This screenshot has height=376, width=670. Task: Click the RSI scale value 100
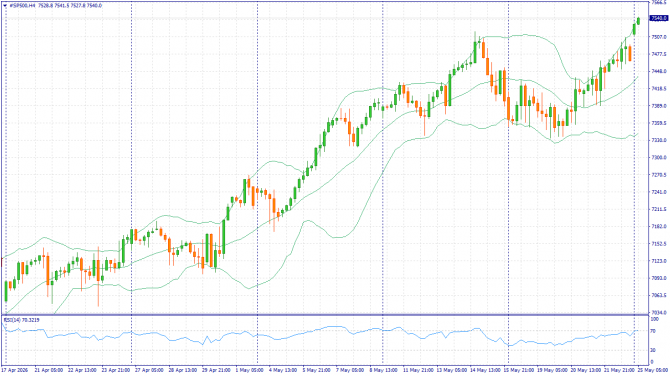[x=654, y=319]
